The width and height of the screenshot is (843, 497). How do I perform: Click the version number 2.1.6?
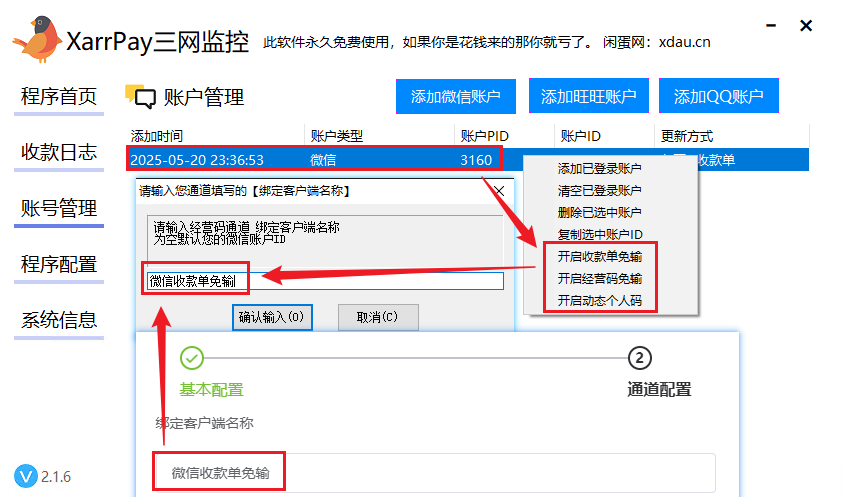coord(56,477)
